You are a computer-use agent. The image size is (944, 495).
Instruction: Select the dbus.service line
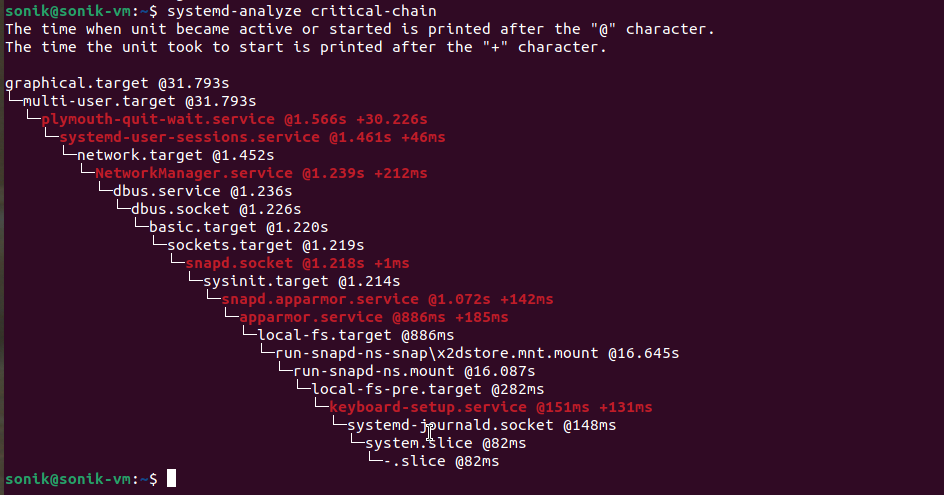click(202, 191)
